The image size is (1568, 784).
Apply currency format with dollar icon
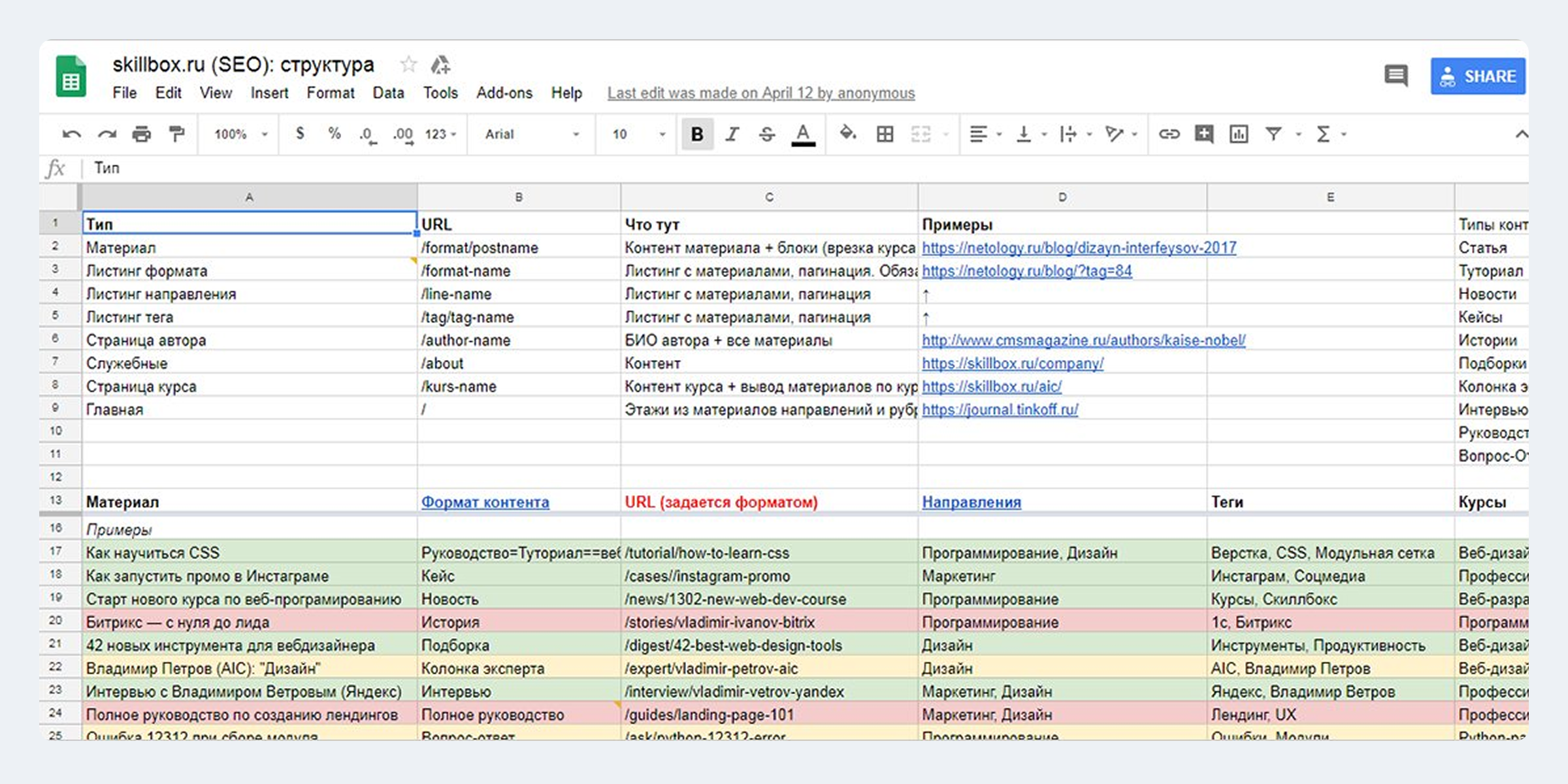pyautogui.click(x=300, y=133)
